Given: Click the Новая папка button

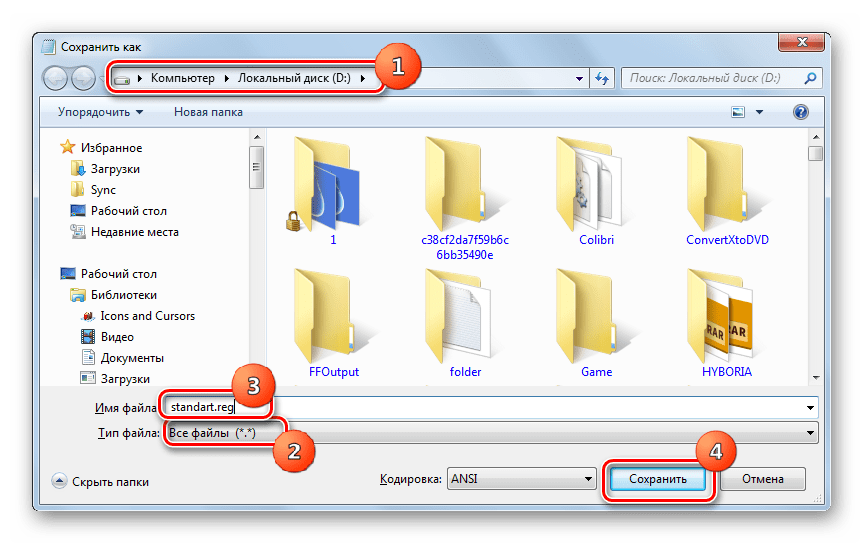Looking at the screenshot, I should 208,112.
